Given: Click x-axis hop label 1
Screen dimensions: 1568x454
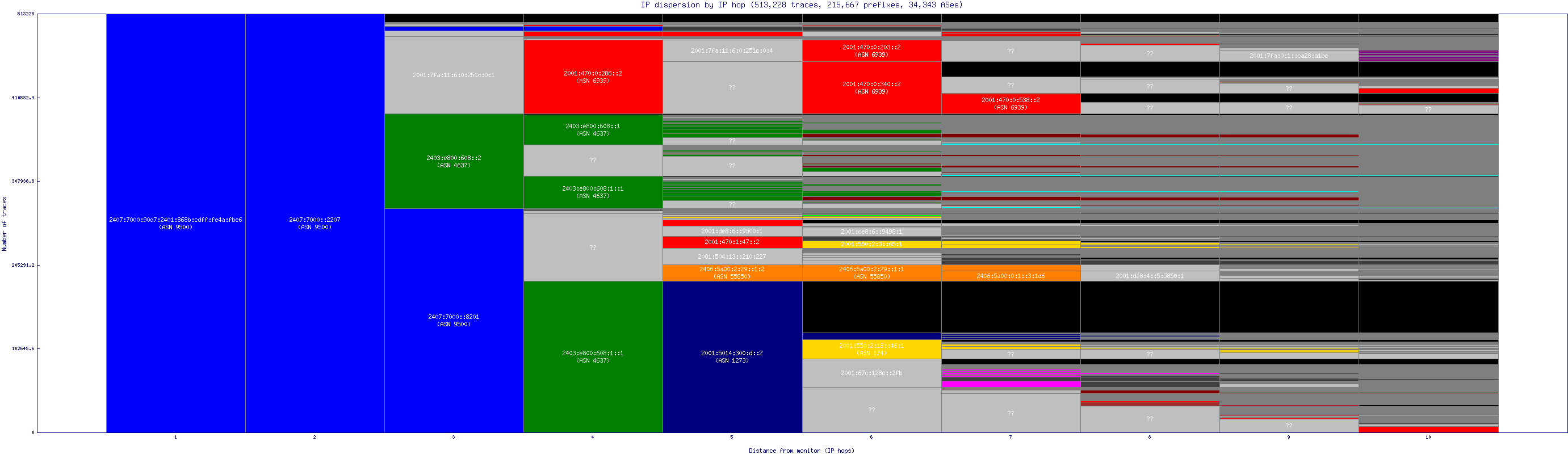Looking at the screenshot, I should pos(175,438).
